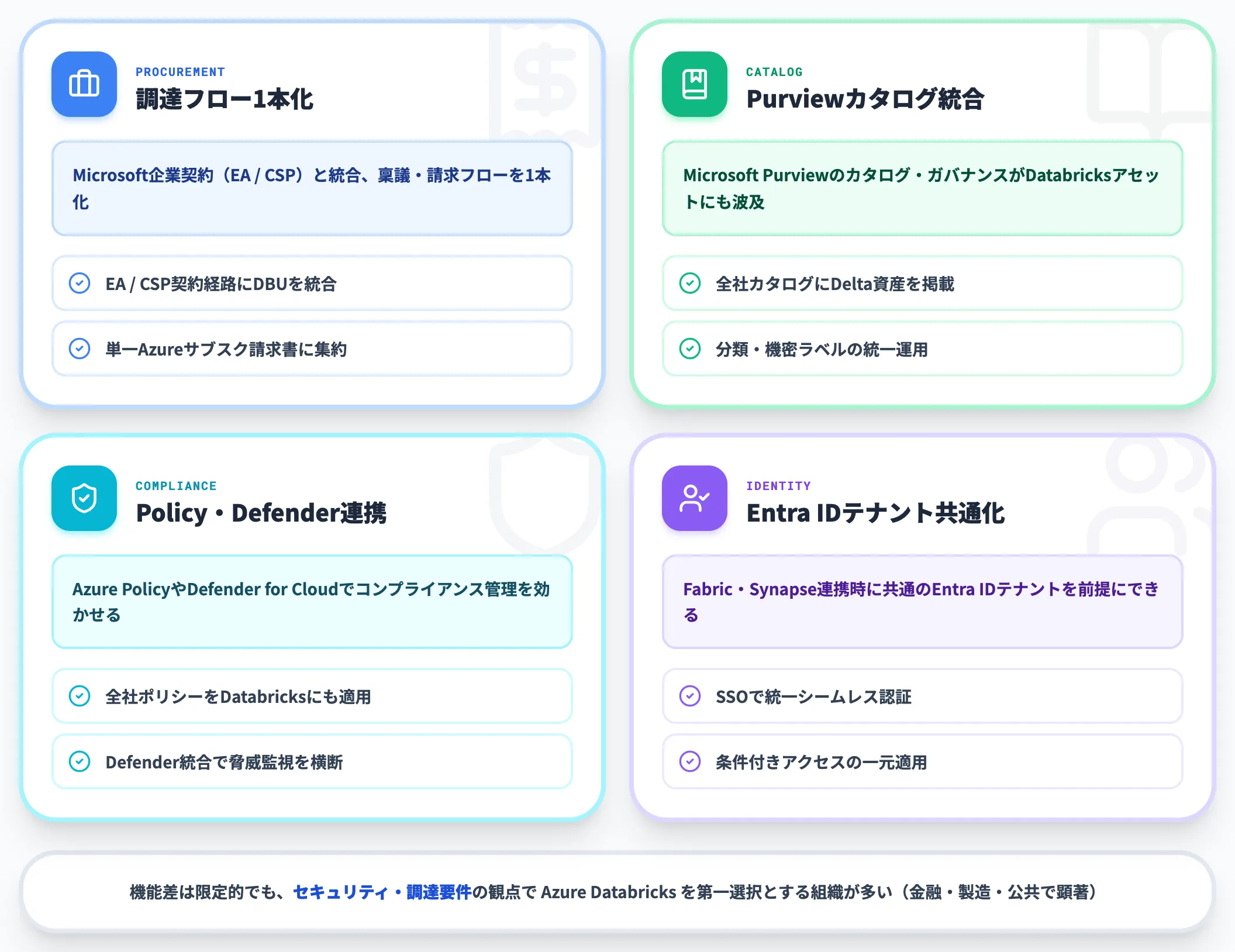Click the blue briefcase Procurement icon

(84, 84)
